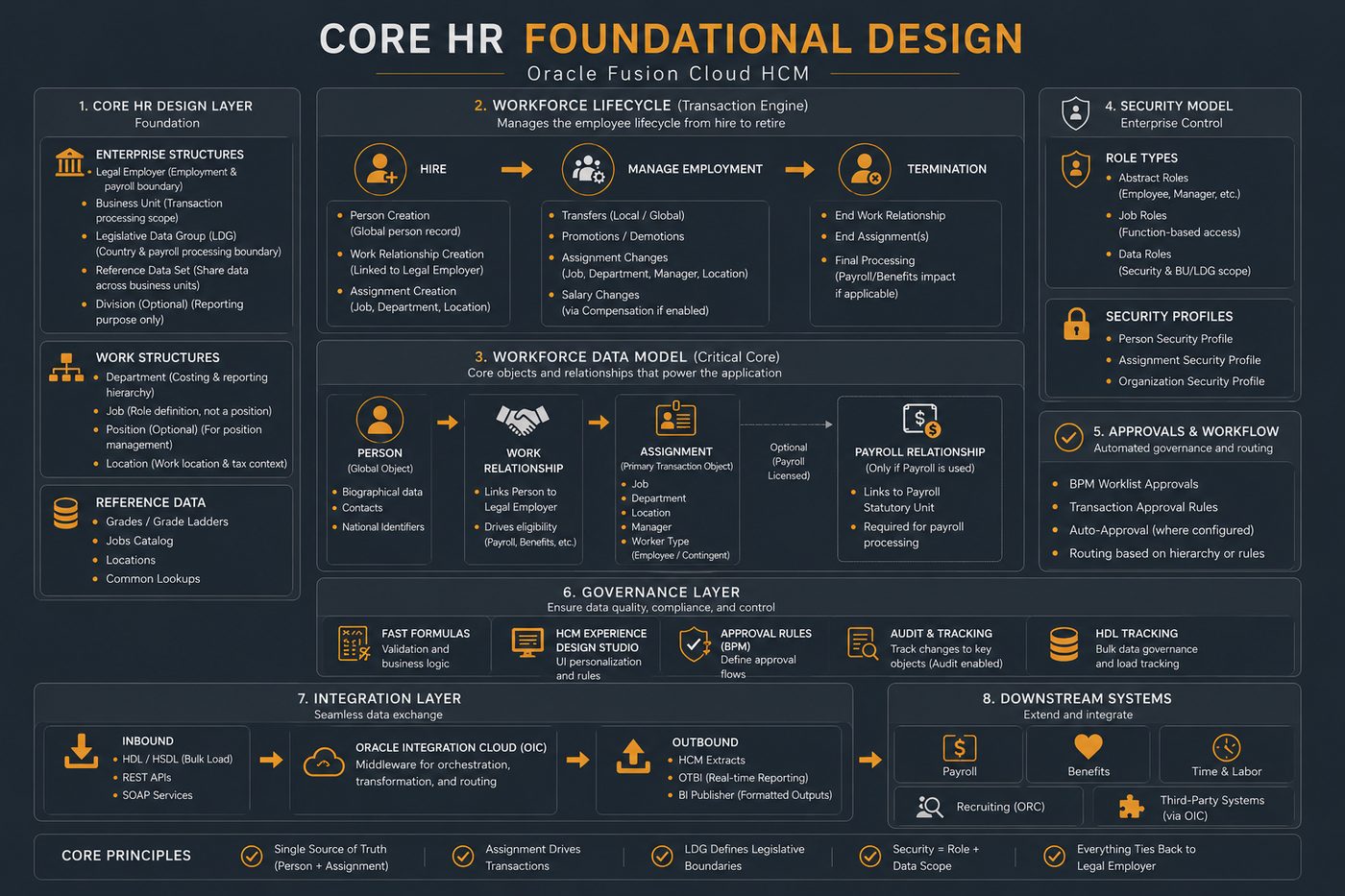Click the '8. DOWNSTREAM SYSTEMS' heading

[1077, 698]
